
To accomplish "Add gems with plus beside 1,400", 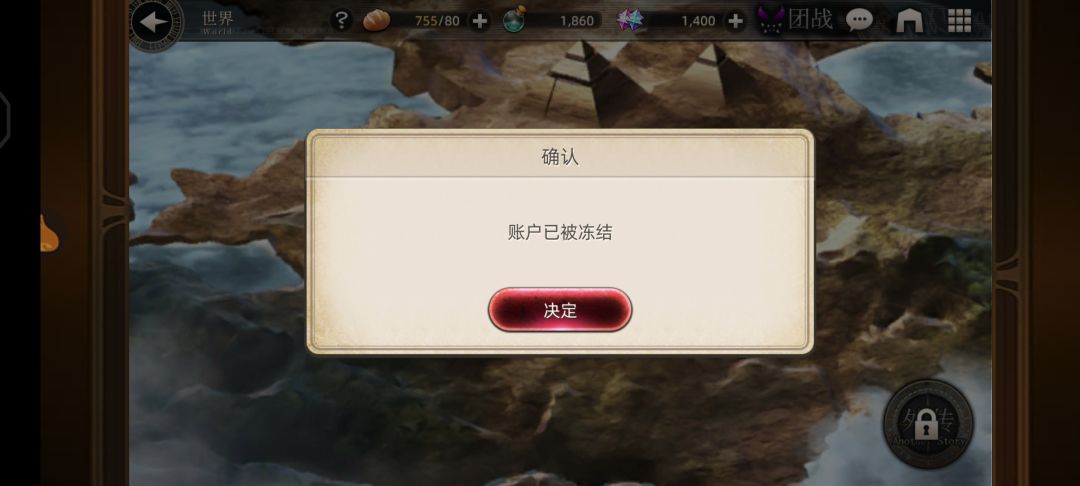I will [x=735, y=21].
